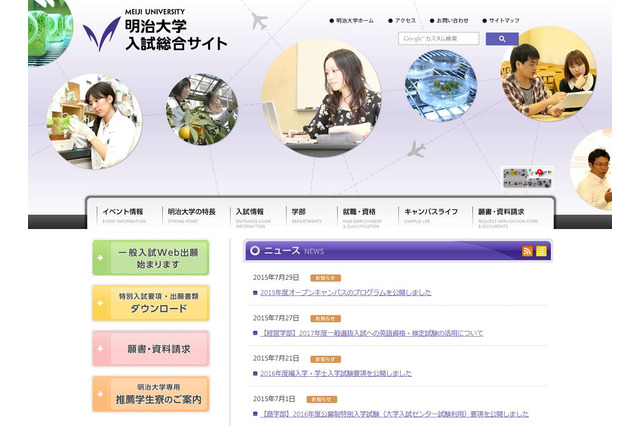640x426 pixels.
Task: Open お問い合わせ link in top menu
Action: [x=449, y=20]
